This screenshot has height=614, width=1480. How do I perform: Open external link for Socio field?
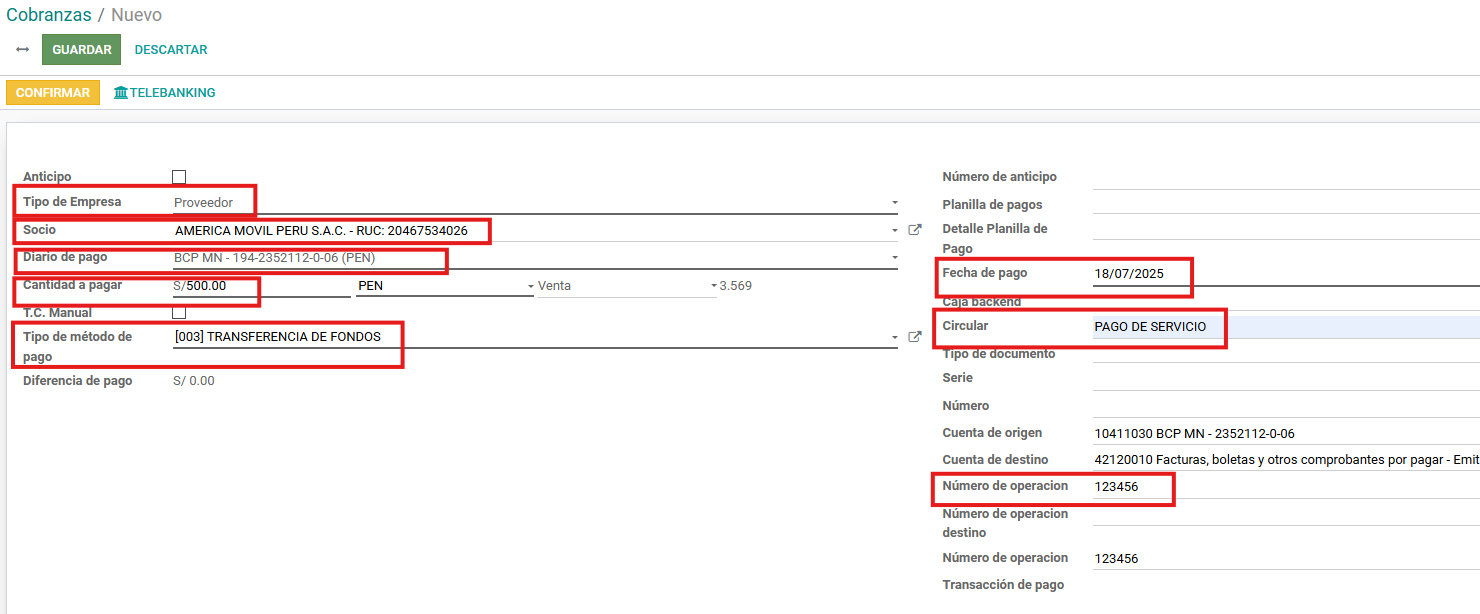914,230
